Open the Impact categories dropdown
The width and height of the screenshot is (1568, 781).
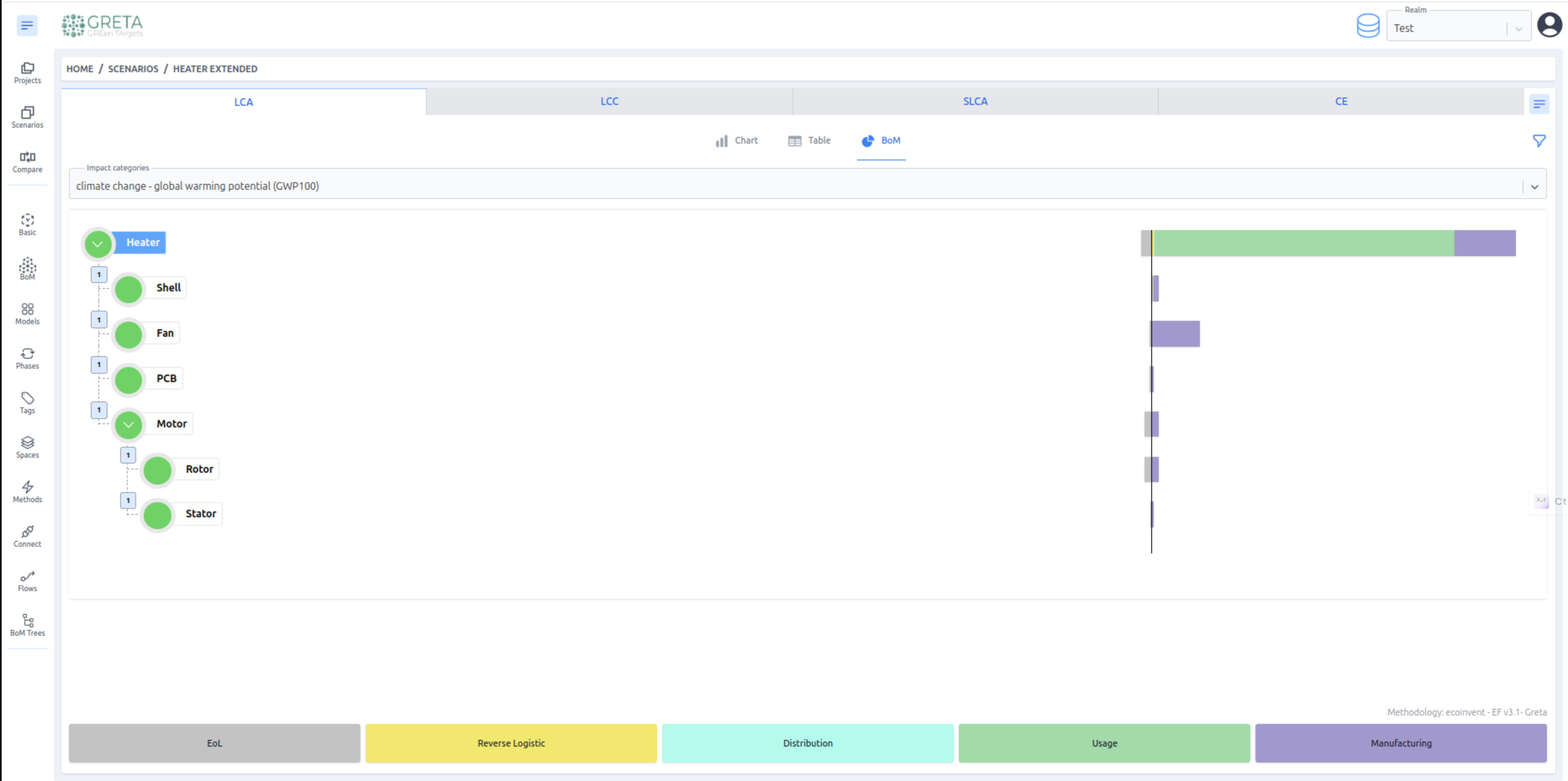(x=807, y=186)
